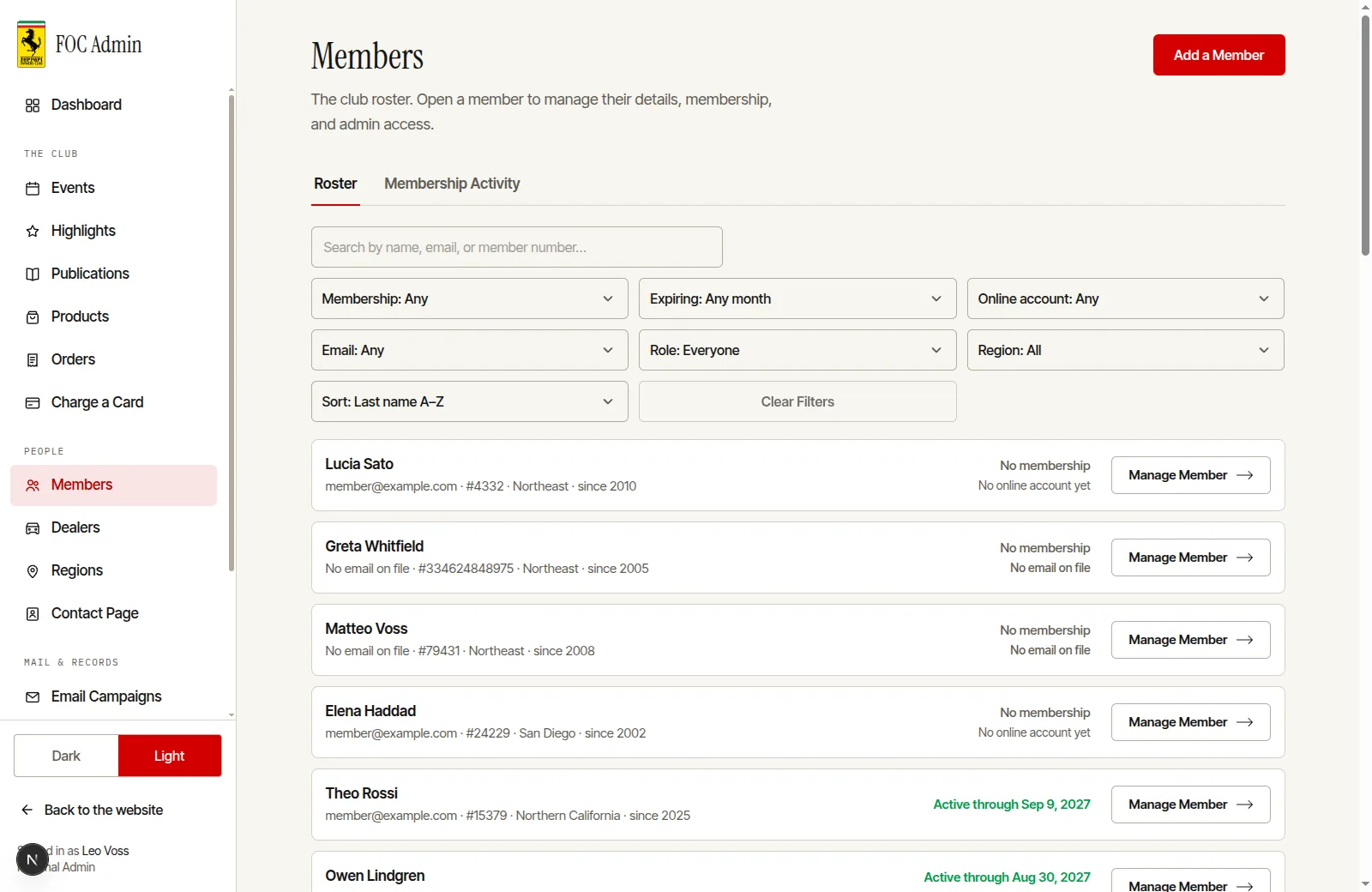Screen dimensions: 1372x892
Task: Switch to Dark theme
Action: (x=66, y=756)
